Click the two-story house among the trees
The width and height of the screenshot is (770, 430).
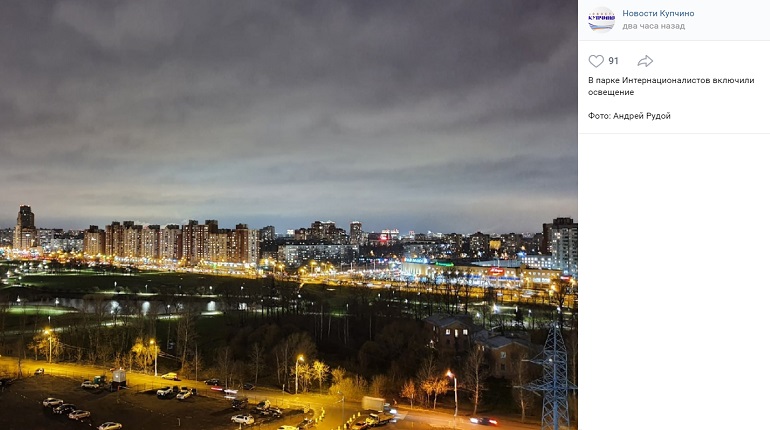[x=451, y=332]
